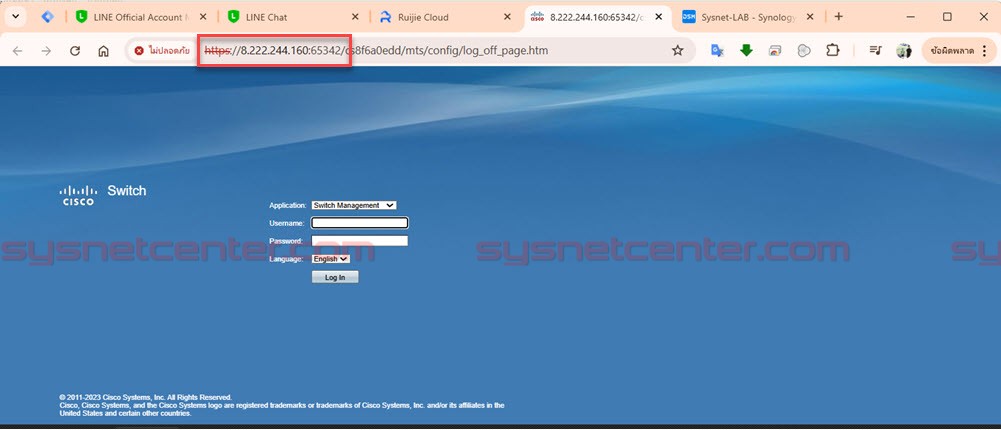
Task: Open the Chrome profile avatar
Action: coord(903,51)
